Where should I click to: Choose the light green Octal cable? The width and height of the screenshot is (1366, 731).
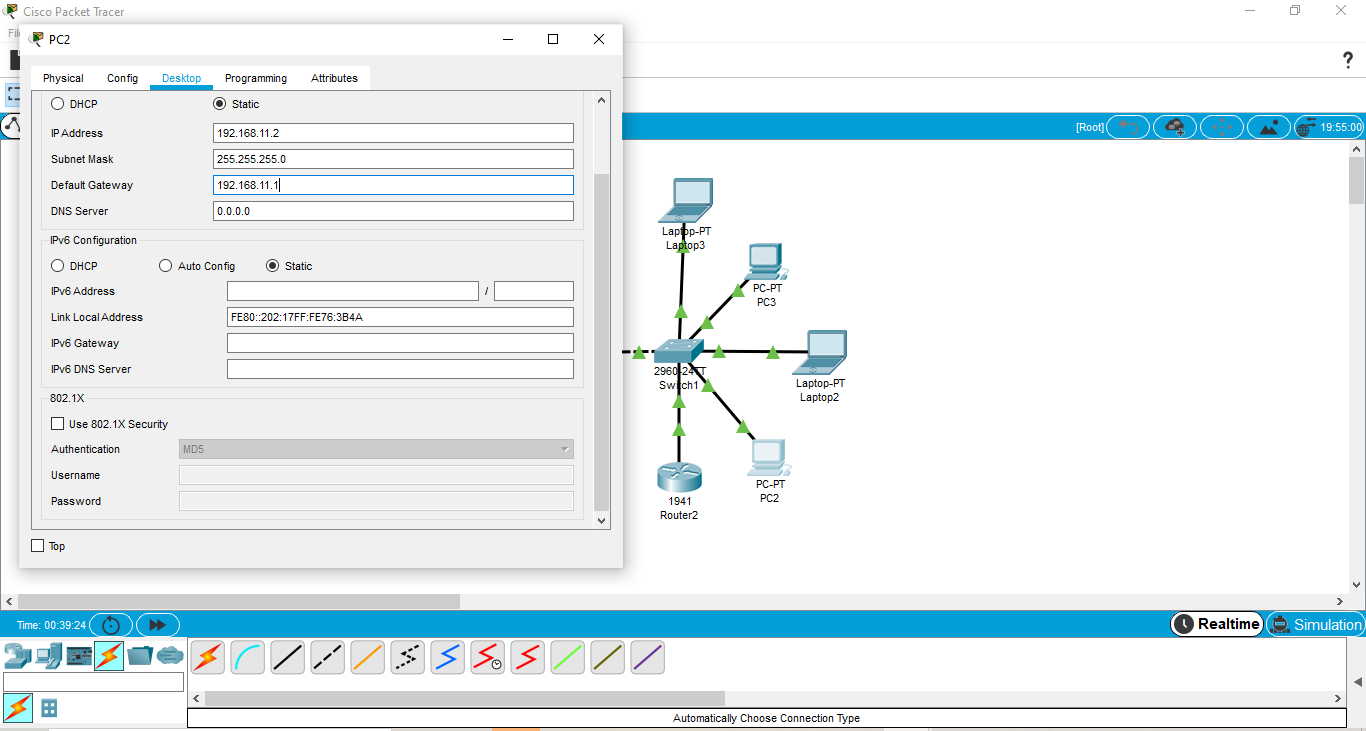click(x=568, y=657)
